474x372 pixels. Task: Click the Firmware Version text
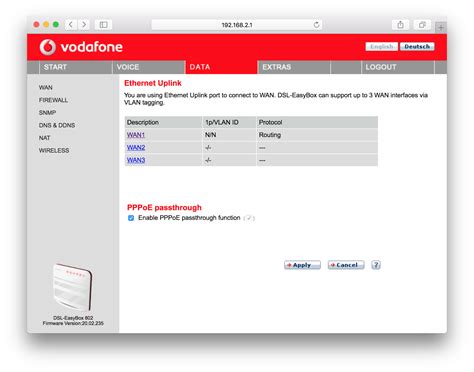[x=73, y=323]
